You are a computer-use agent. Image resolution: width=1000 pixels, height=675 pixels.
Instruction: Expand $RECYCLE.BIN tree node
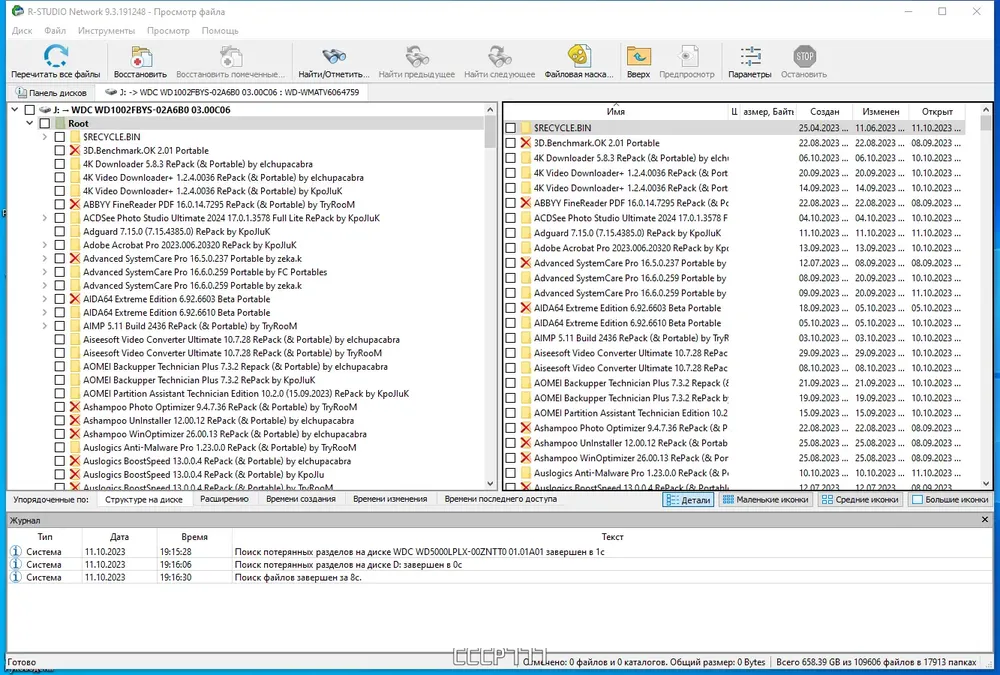[45, 137]
